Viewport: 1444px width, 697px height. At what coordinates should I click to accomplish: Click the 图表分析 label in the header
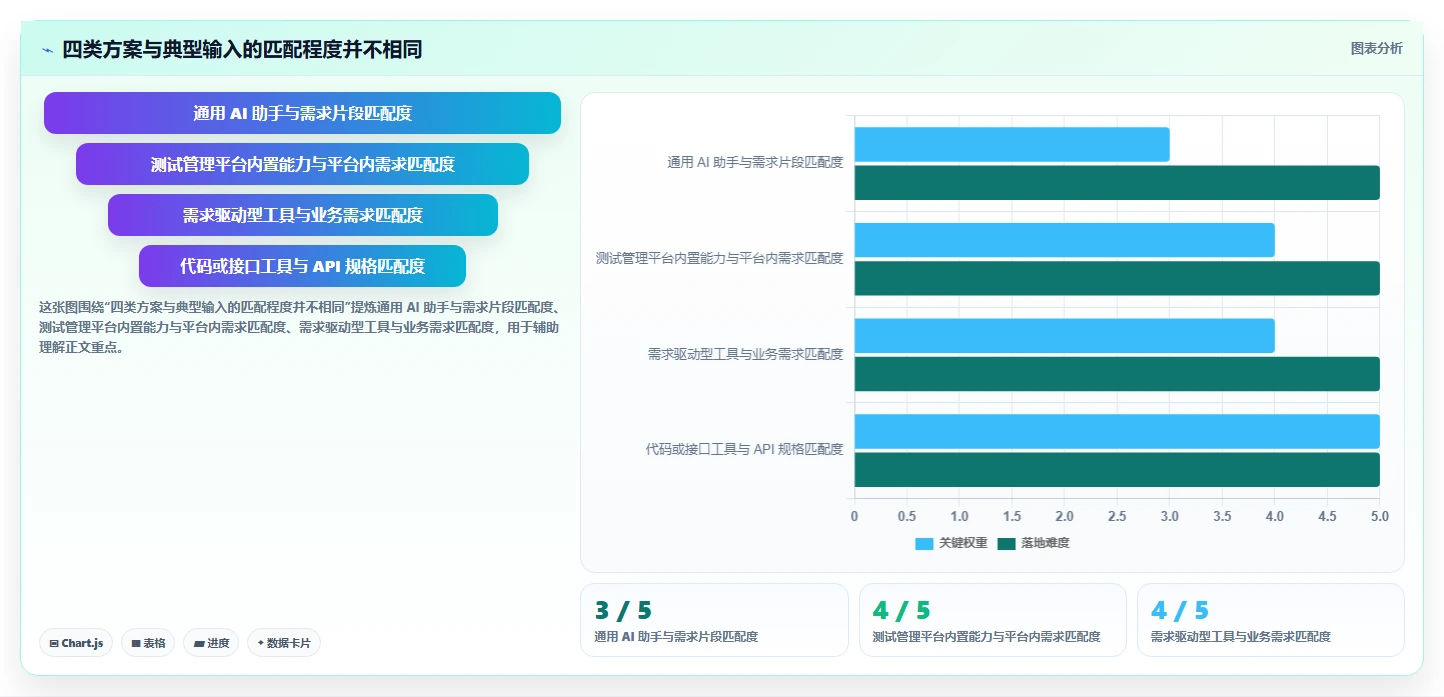pos(1376,48)
